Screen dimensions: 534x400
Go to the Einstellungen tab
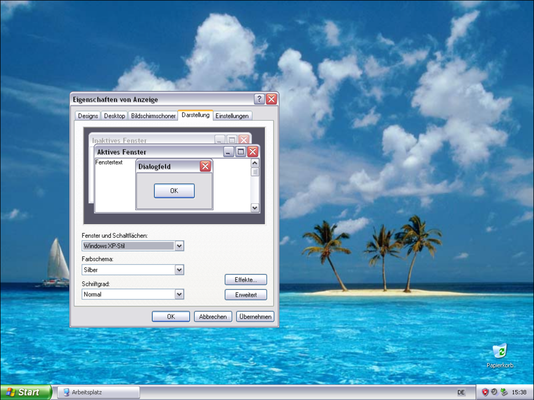pos(232,116)
